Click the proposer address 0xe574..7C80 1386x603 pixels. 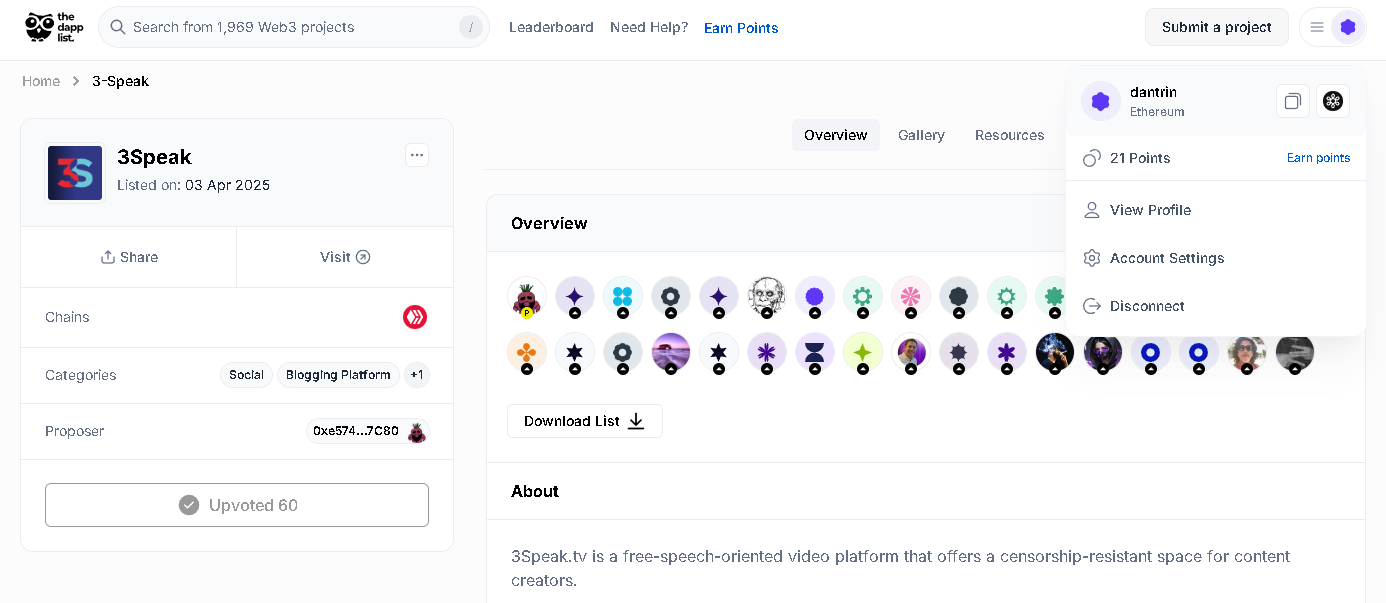point(356,432)
